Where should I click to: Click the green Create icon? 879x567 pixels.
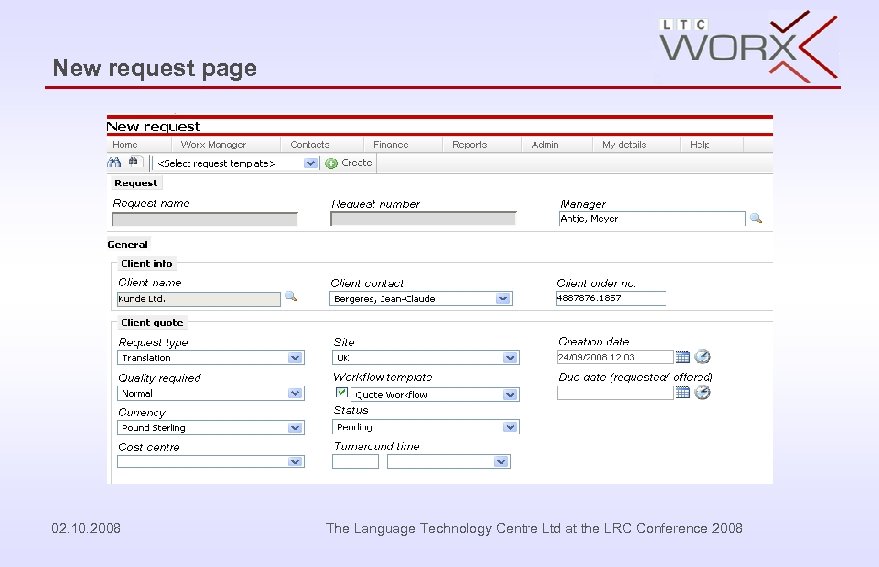331,163
